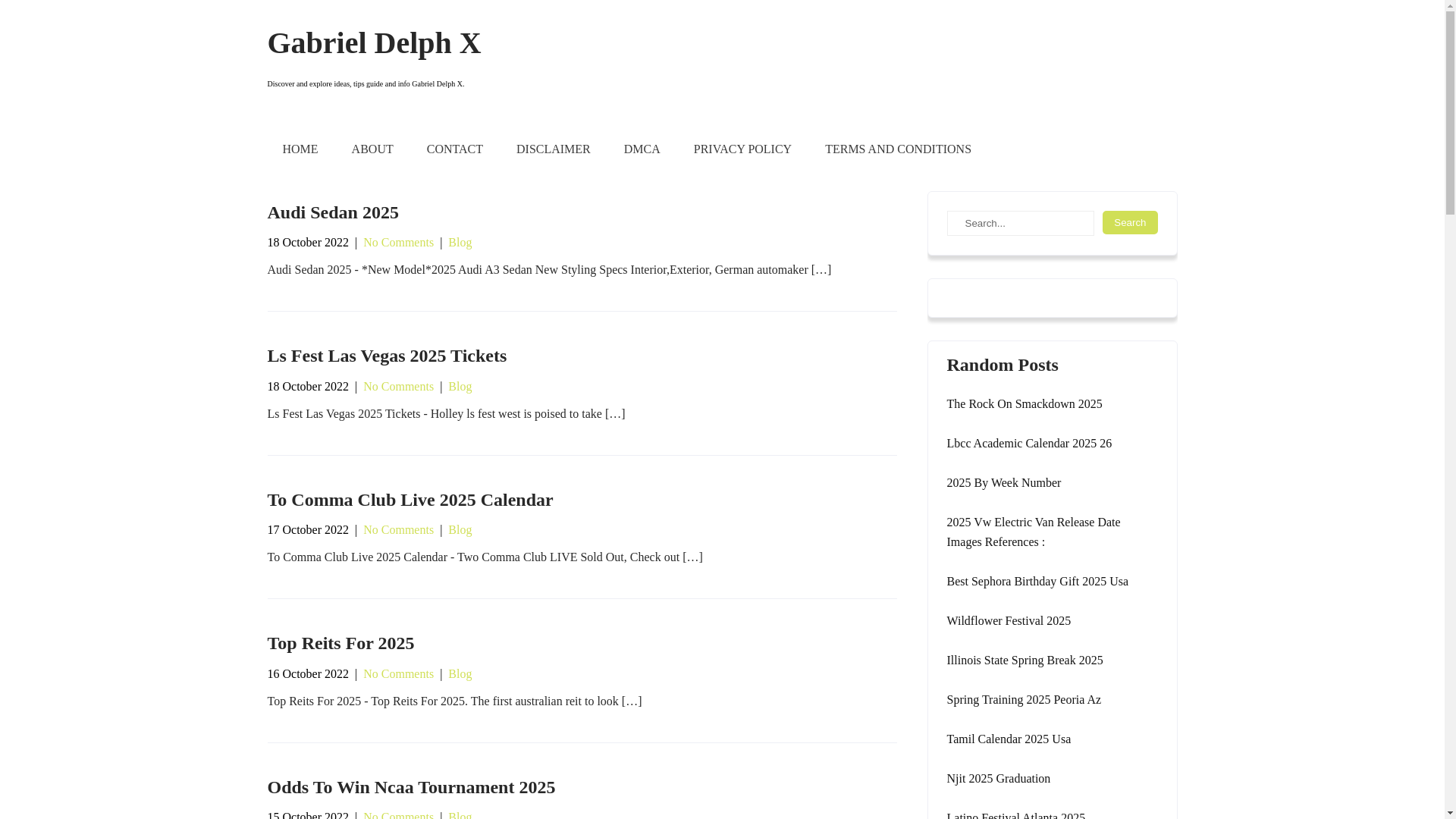Open Wildflower Festival 2025 link

[x=1009, y=621]
